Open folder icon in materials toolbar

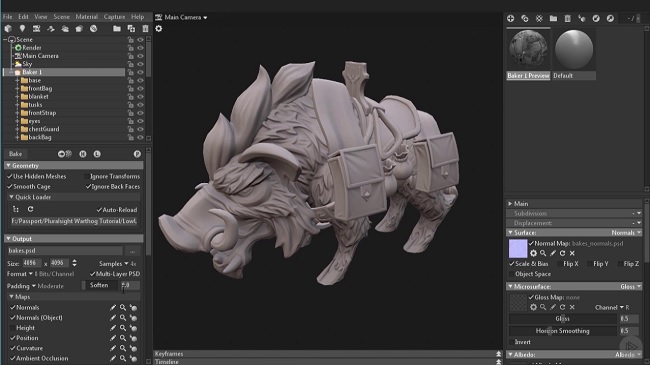click(x=553, y=18)
